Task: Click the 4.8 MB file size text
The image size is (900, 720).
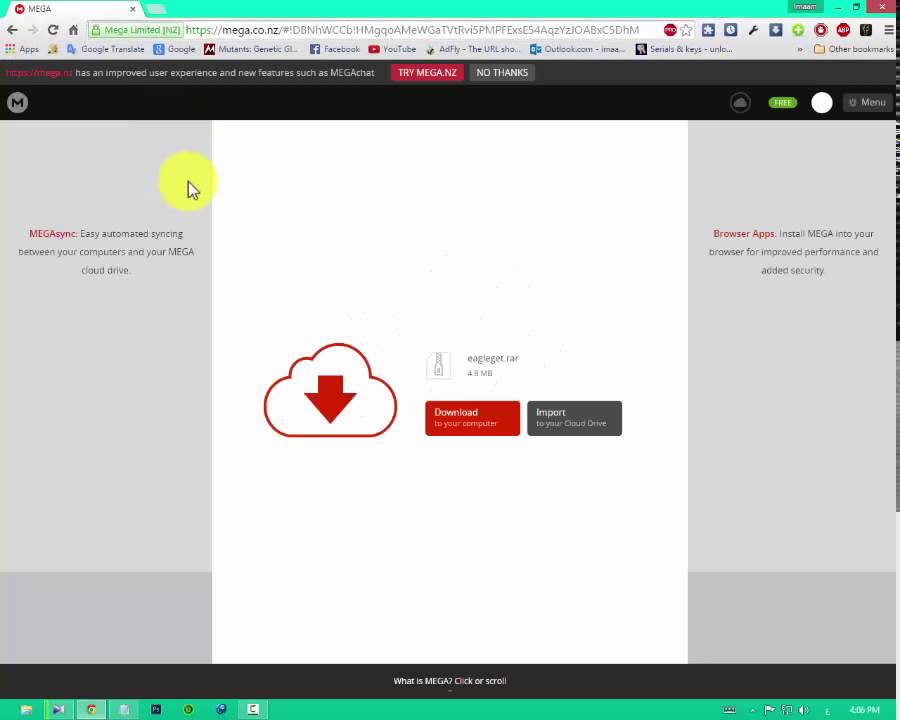Action: [479, 373]
